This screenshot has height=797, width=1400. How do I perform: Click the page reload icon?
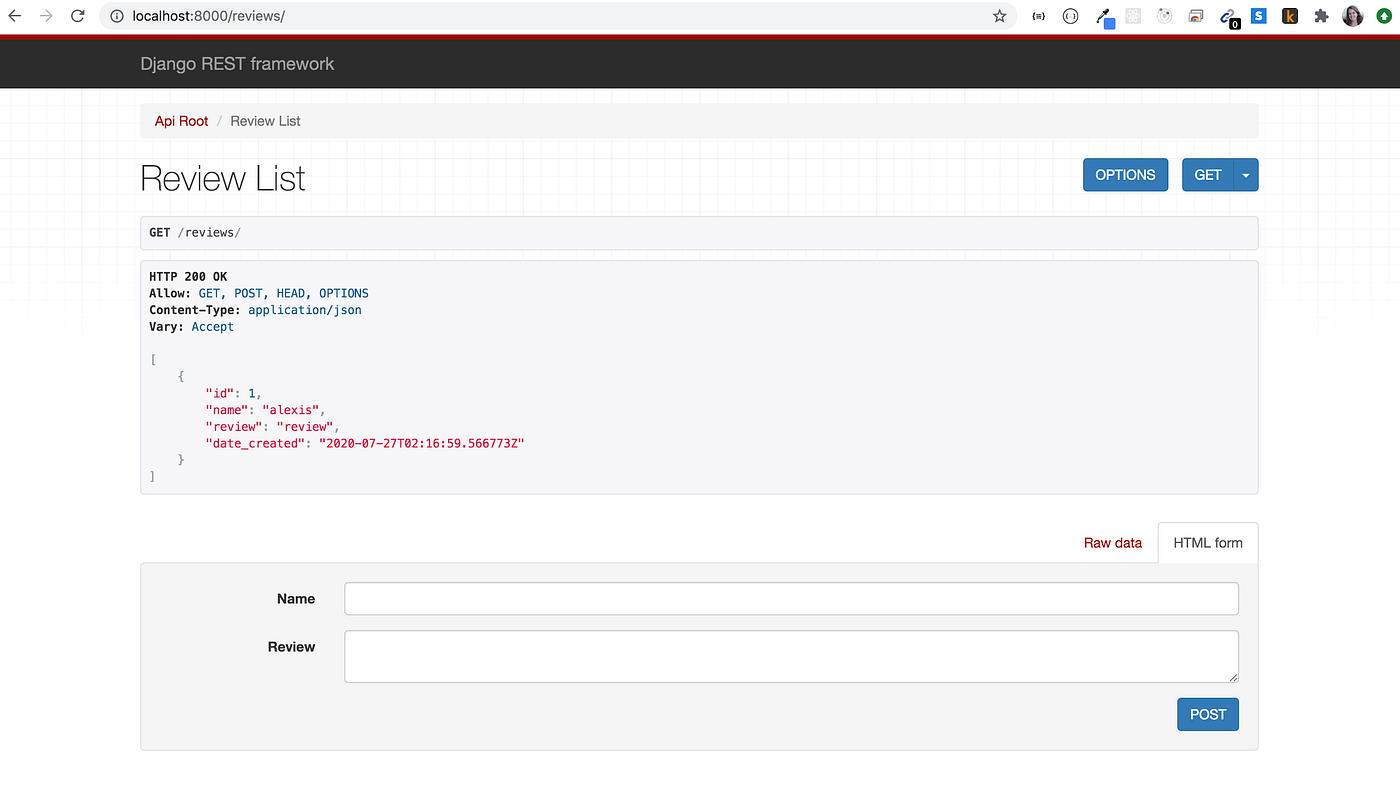coord(77,15)
